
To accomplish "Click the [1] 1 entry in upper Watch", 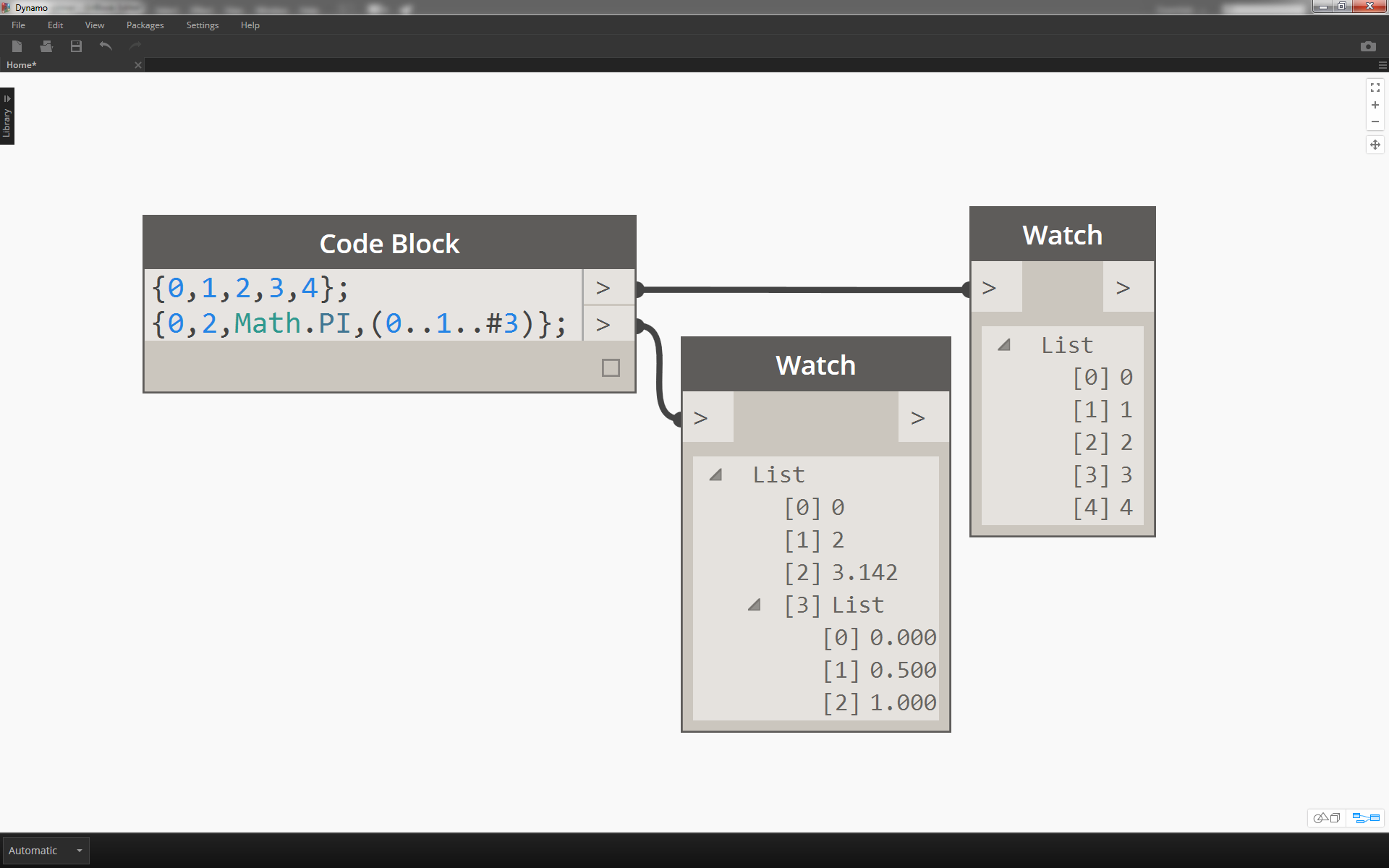I will click(1103, 409).
